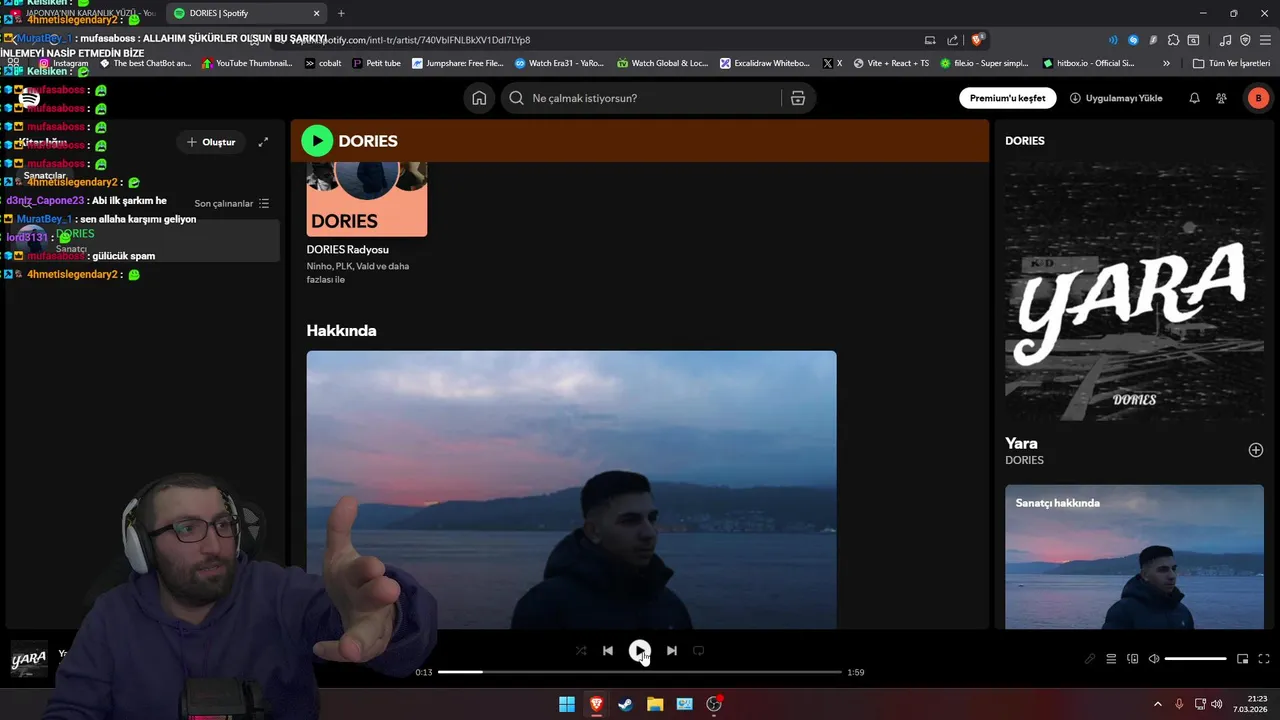Viewport: 1280px width, 720px height.
Task: Toggle shuffle mode
Action: 581,650
